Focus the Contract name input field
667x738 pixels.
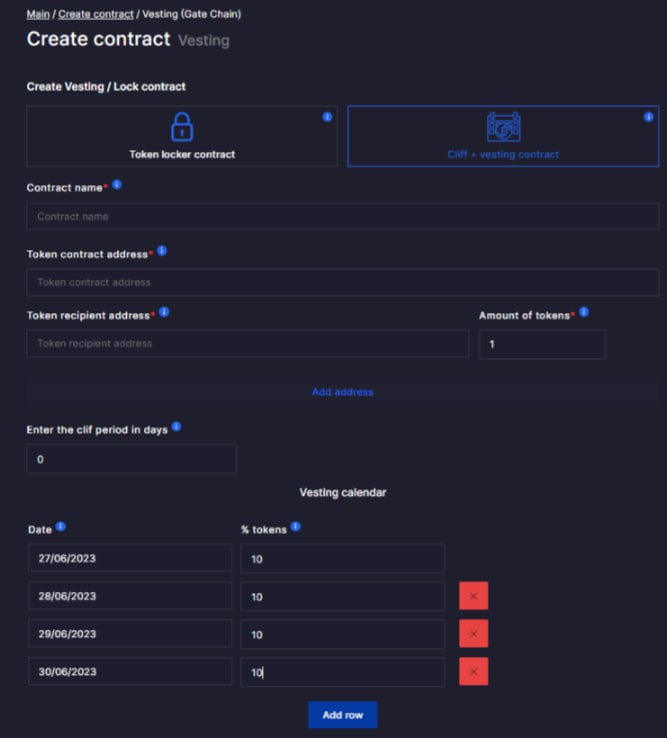(x=343, y=217)
